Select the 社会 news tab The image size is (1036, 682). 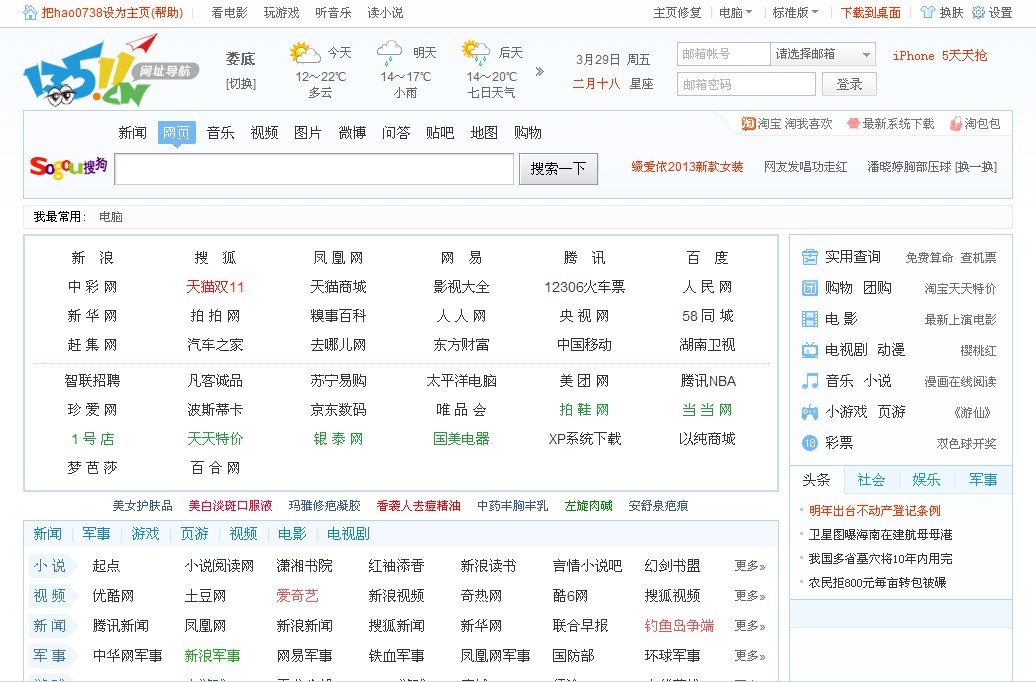(870, 480)
